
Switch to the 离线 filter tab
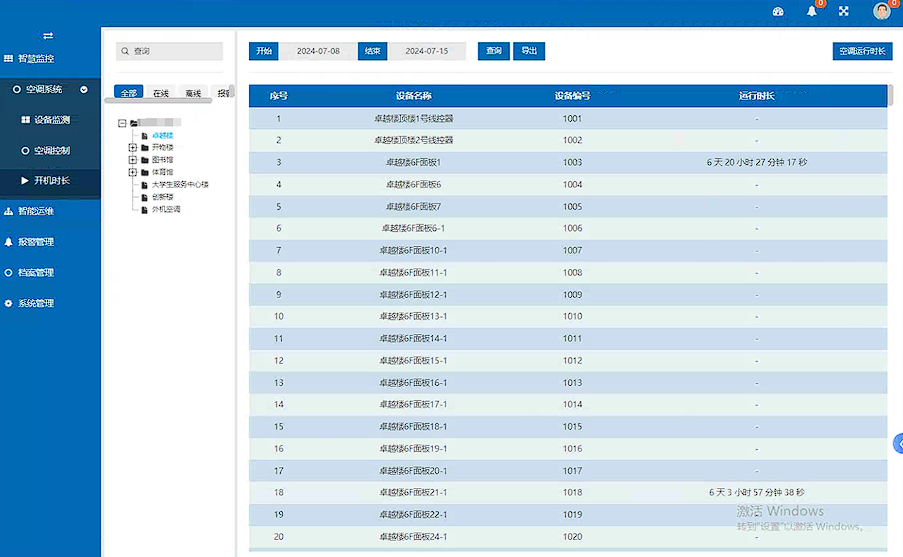[x=193, y=93]
